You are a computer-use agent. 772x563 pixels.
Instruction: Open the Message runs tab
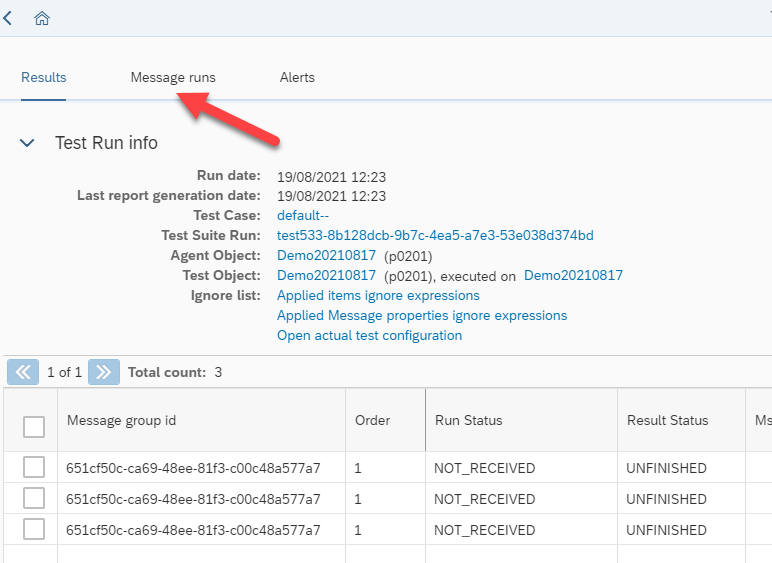173,77
